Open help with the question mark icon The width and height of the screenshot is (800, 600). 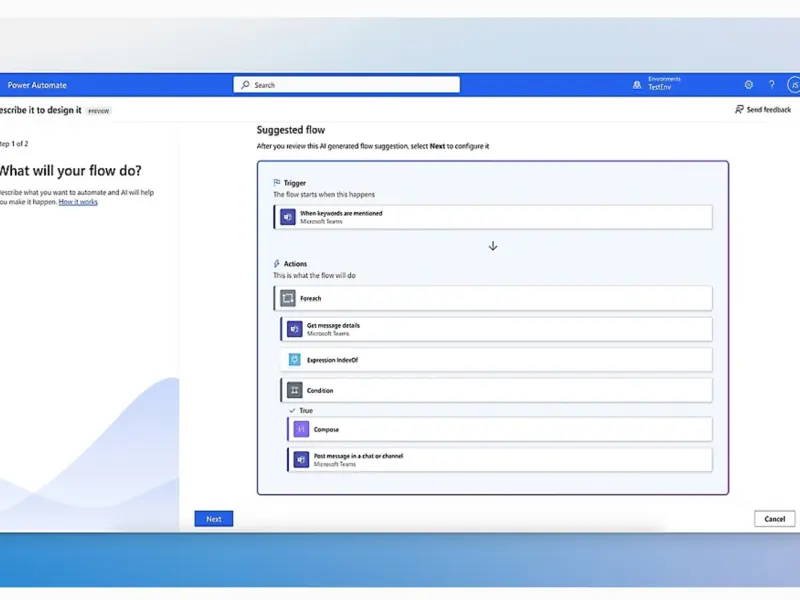pyautogui.click(x=771, y=85)
